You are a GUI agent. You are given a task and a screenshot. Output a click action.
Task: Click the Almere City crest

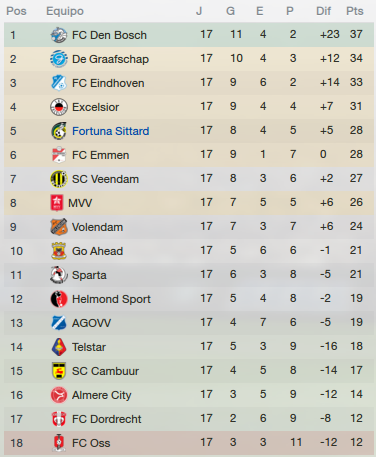[x=59, y=395]
